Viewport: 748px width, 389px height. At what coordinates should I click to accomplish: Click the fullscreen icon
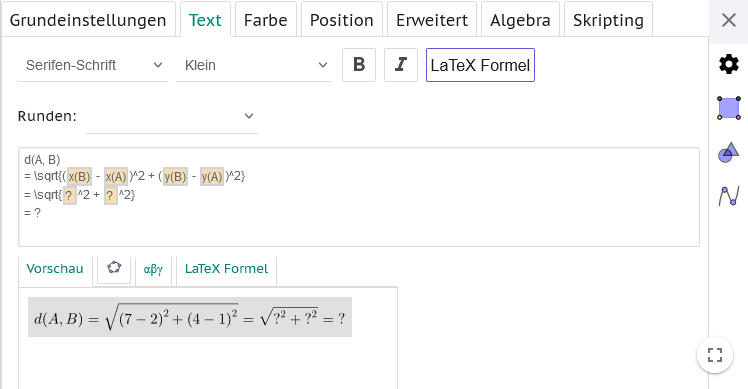tap(715, 355)
